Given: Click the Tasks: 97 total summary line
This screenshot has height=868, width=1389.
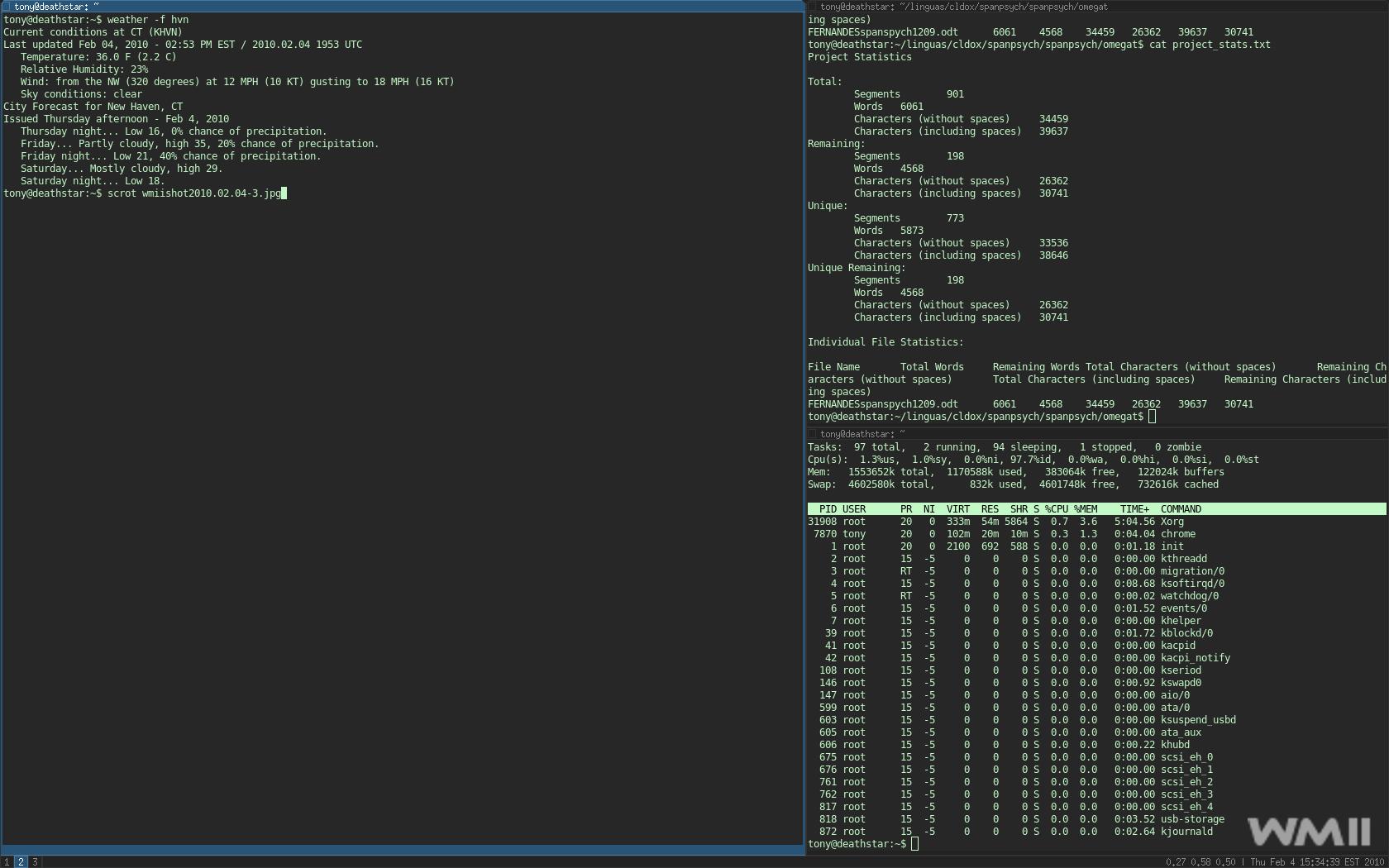Looking at the screenshot, I should point(1005,447).
